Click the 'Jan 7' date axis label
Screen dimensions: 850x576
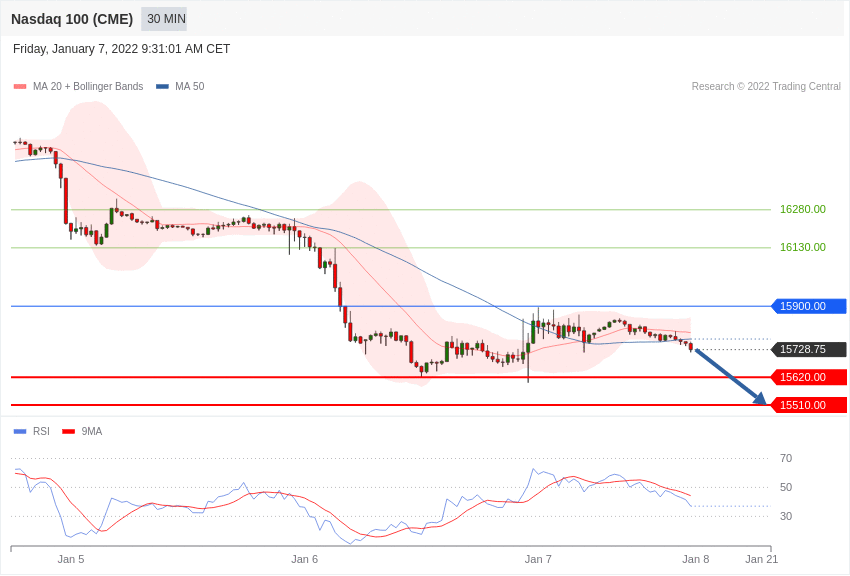(538, 559)
